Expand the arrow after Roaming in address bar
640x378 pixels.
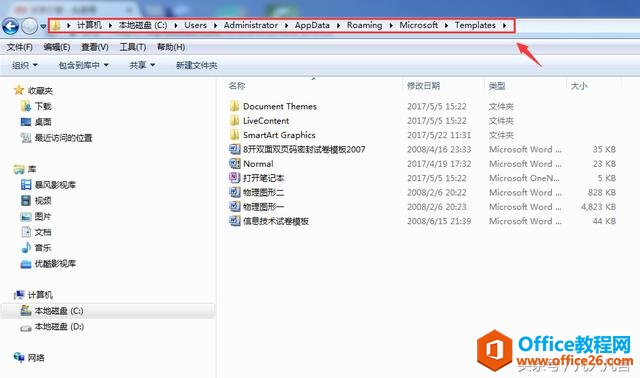(391, 25)
